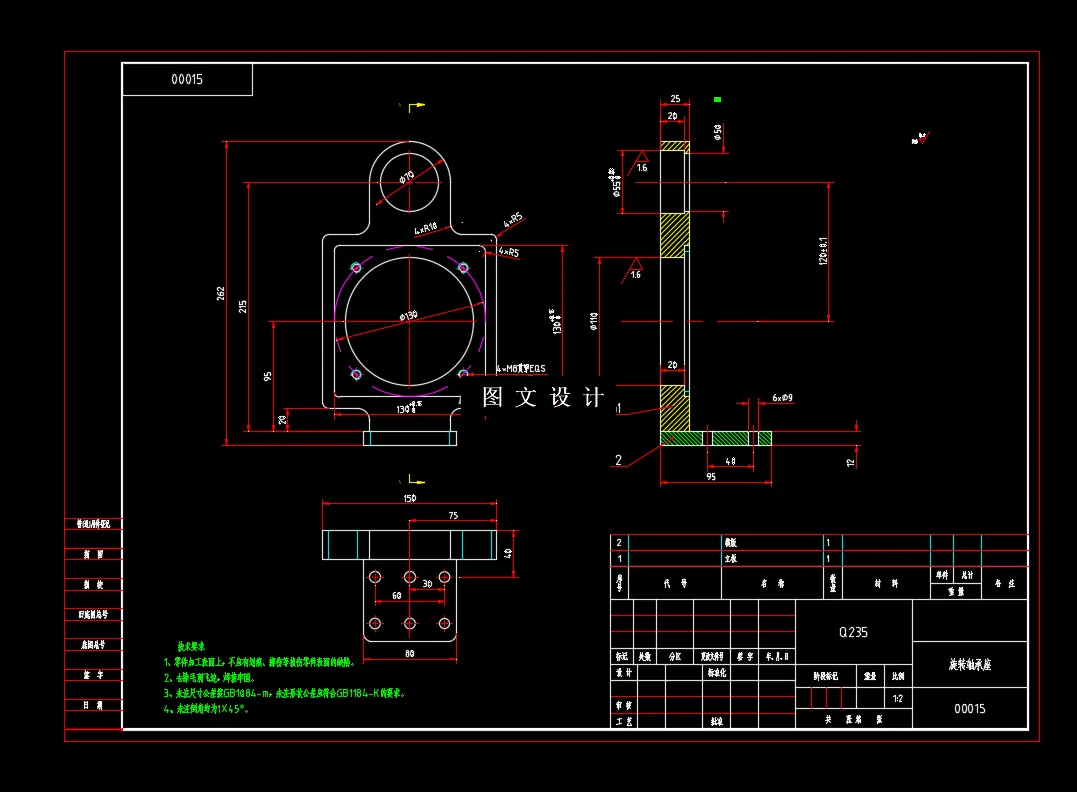Click the 4×M6 EQS thread annotation
1077x792 pixels.
coord(521,369)
